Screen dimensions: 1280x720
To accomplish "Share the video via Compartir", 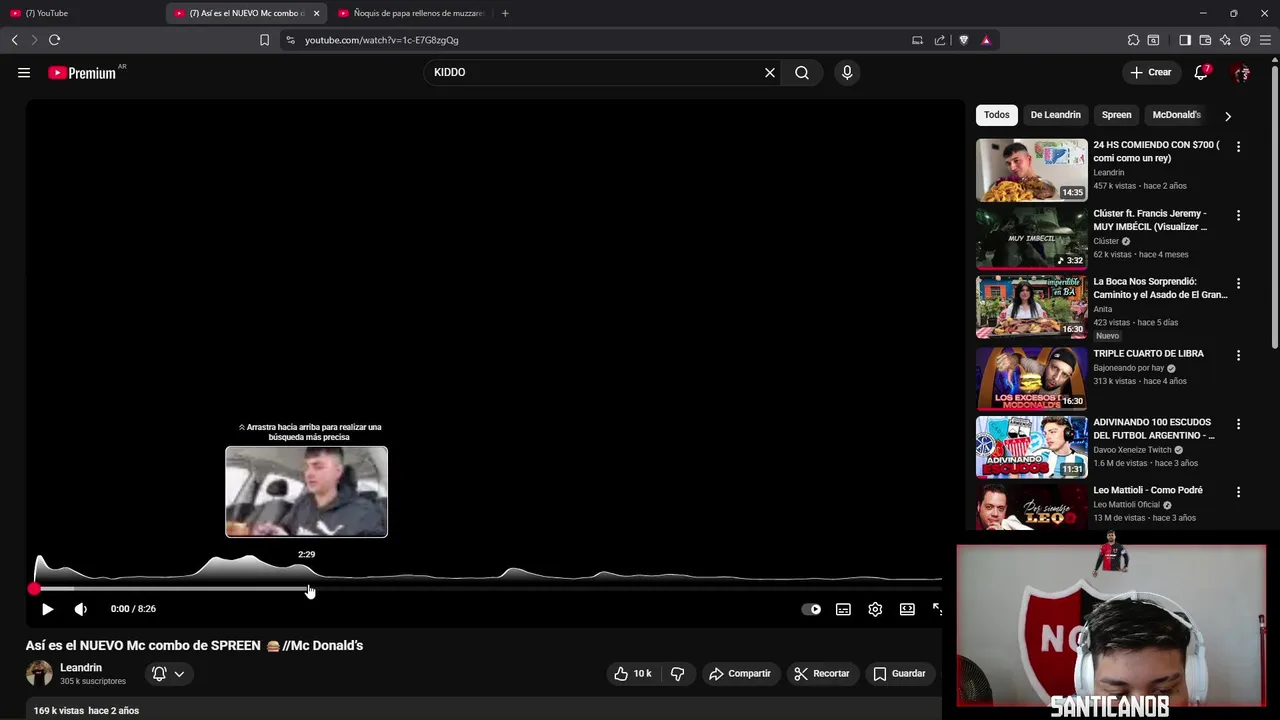I will click(739, 674).
